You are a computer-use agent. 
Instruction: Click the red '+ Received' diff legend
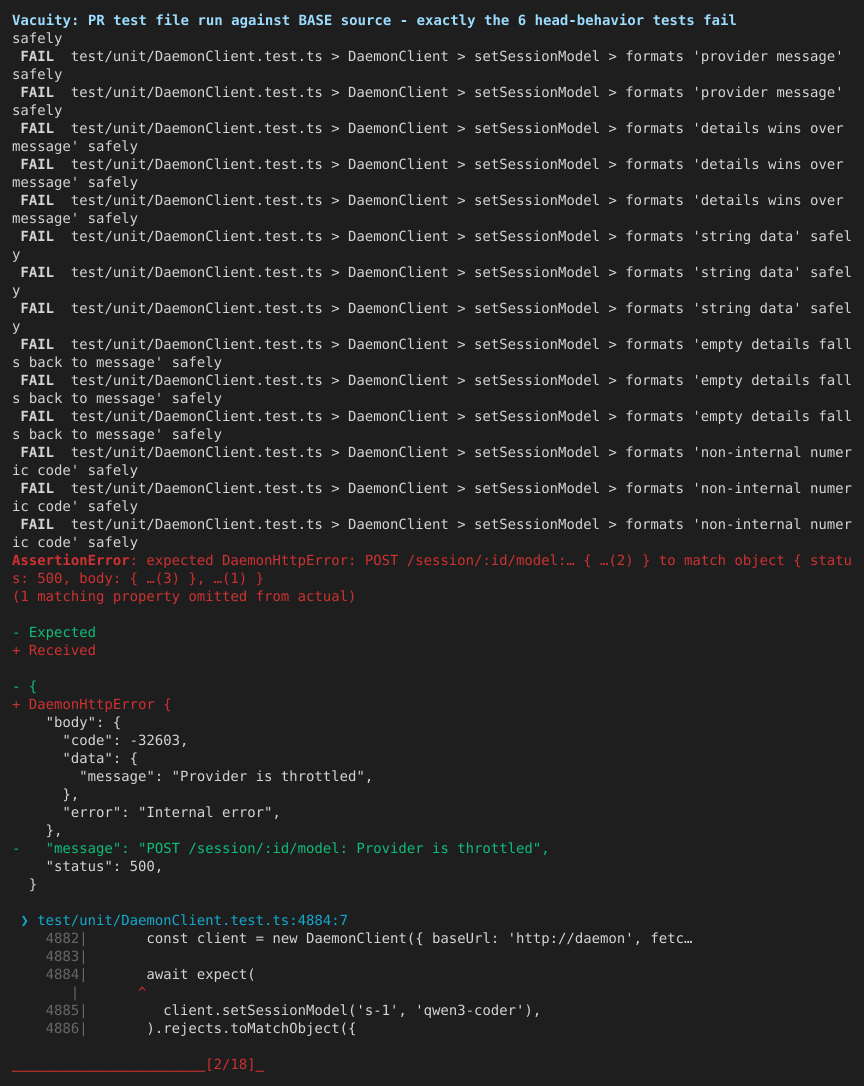click(x=54, y=650)
